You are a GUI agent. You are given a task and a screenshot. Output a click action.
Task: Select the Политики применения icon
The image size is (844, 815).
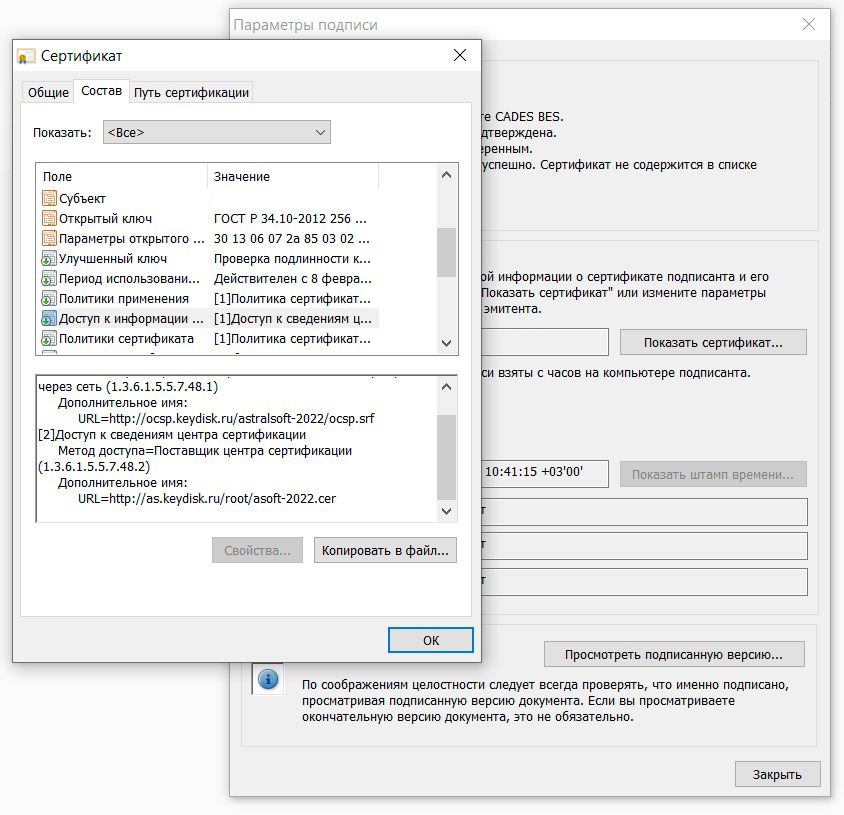point(49,298)
